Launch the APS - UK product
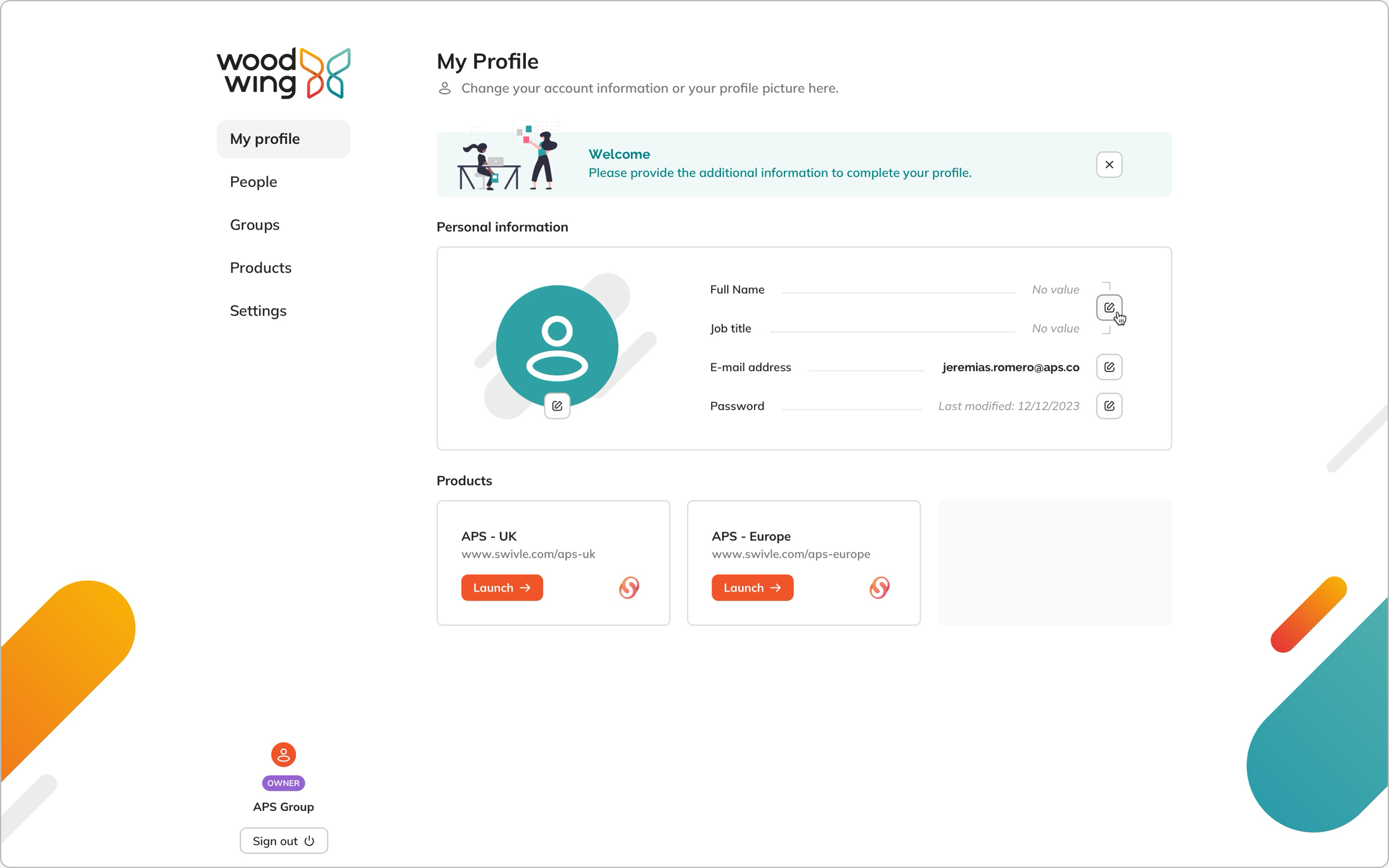Screen dimensions: 1389x868 click(502, 587)
